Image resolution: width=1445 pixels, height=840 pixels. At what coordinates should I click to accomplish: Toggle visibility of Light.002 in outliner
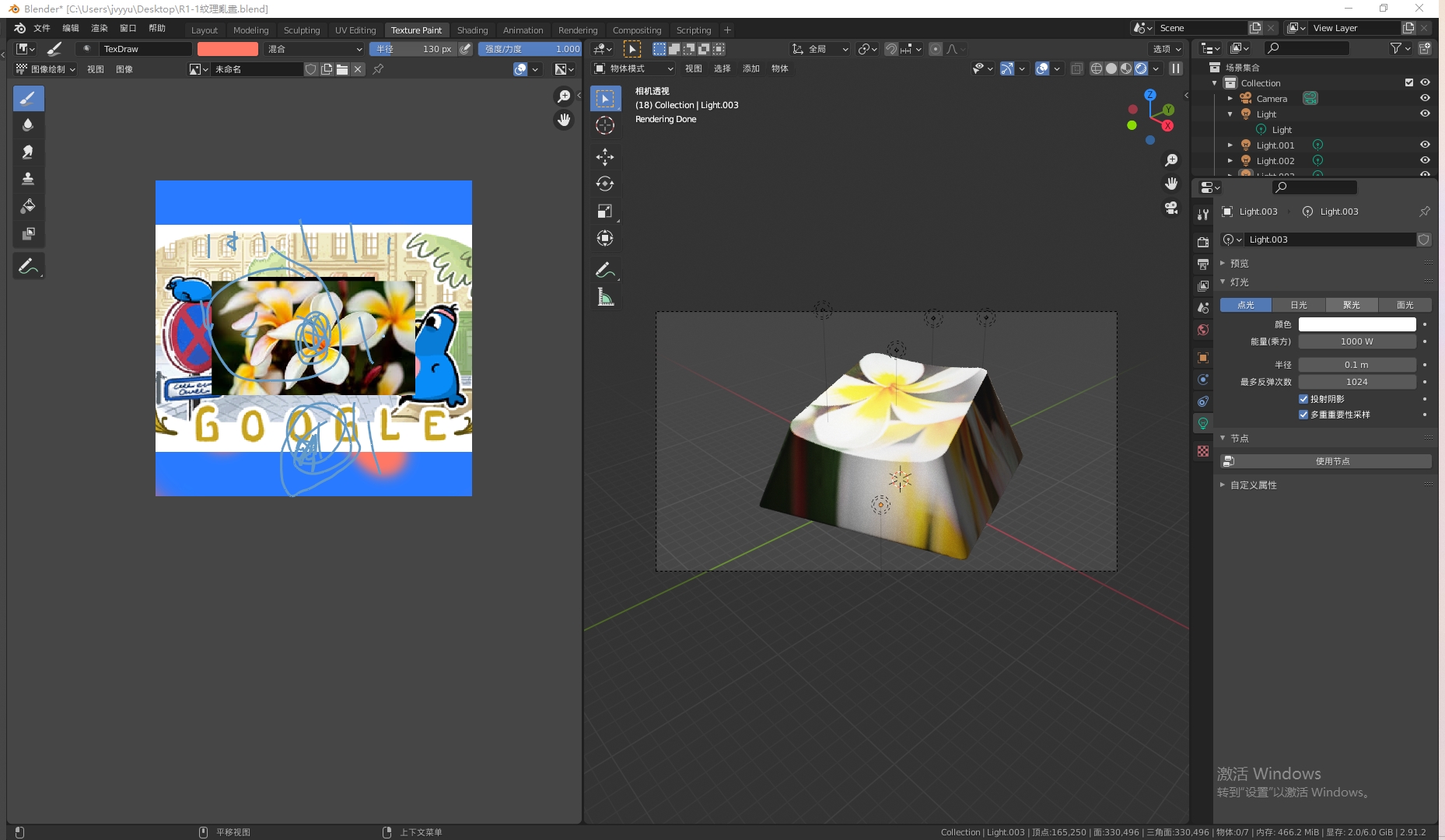click(x=1425, y=160)
